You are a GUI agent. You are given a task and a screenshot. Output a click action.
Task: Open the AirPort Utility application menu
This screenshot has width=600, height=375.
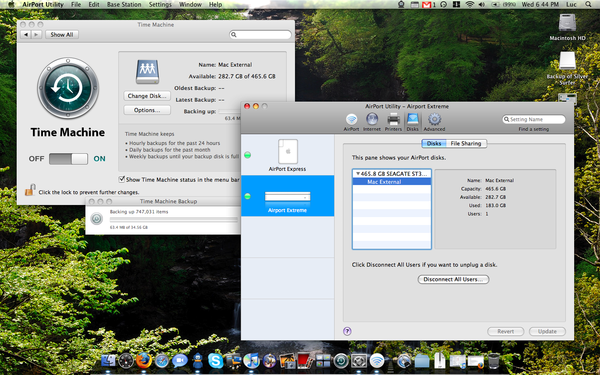click(x=43, y=5)
